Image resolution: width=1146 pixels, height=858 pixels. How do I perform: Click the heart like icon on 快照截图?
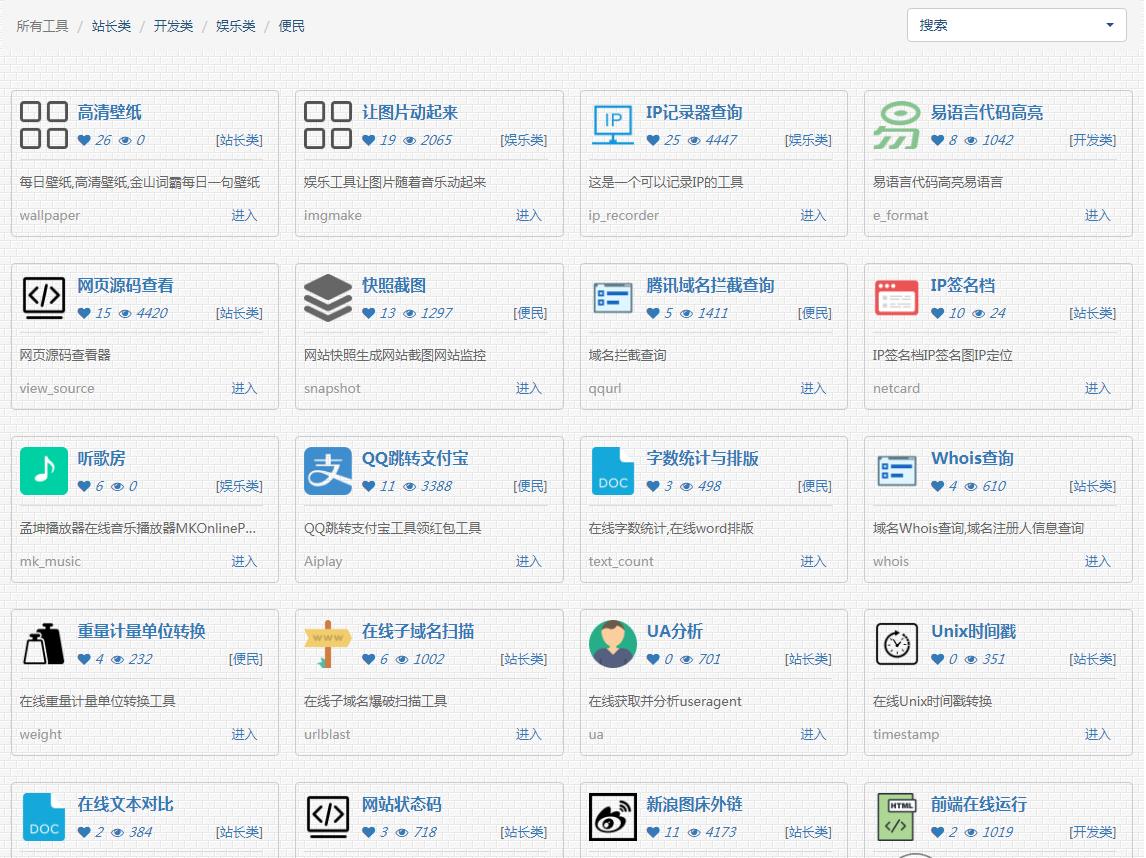tap(368, 314)
